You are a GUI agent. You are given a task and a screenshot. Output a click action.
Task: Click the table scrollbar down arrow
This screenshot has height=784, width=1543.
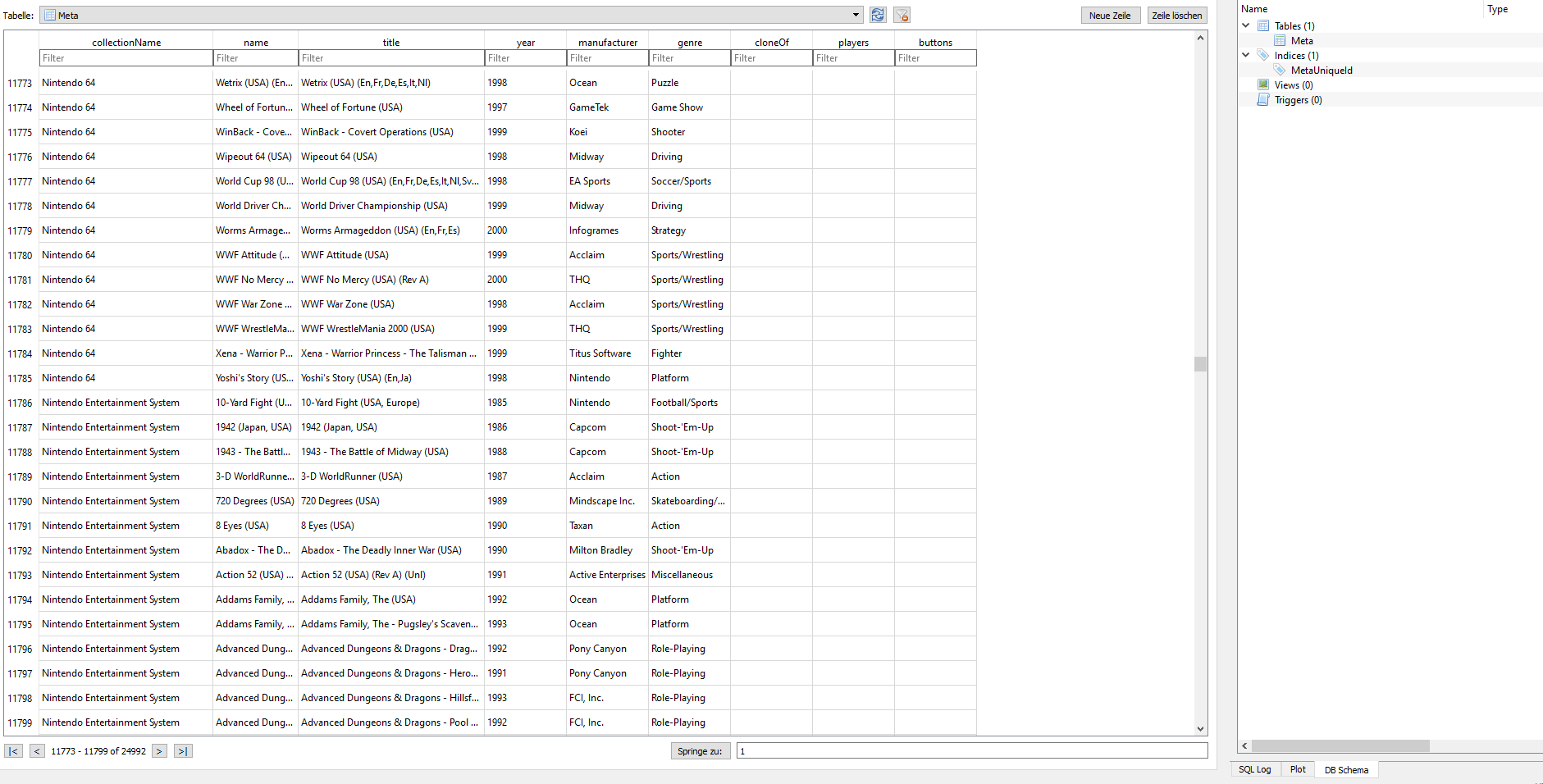coord(1200,728)
